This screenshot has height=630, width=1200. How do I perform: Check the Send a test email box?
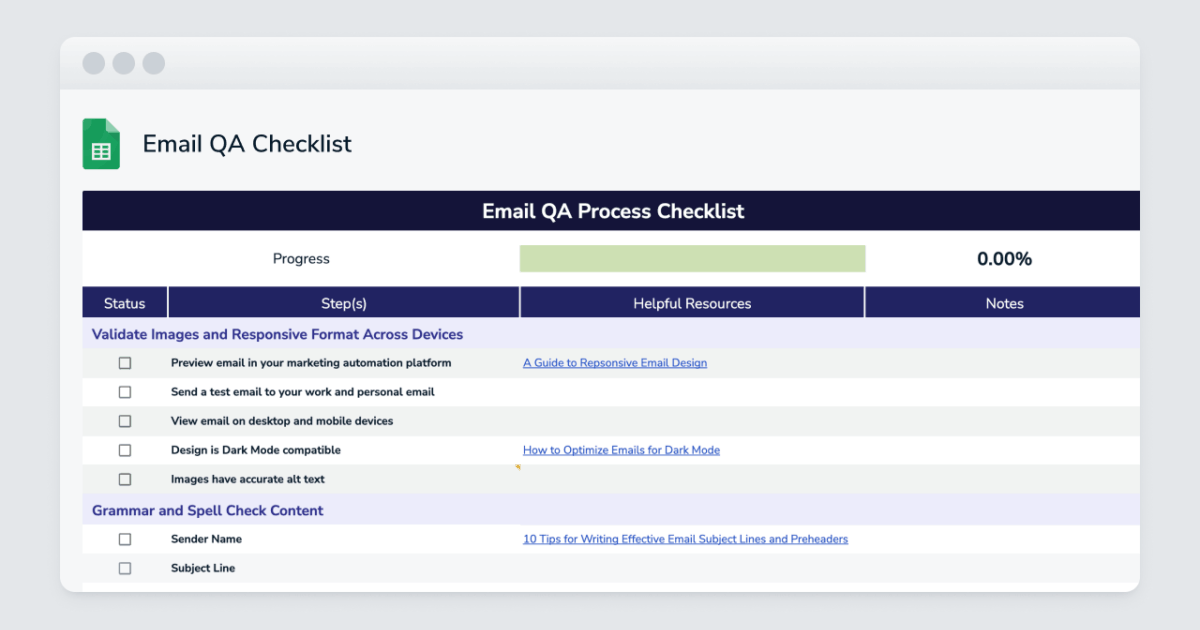pos(124,392)
